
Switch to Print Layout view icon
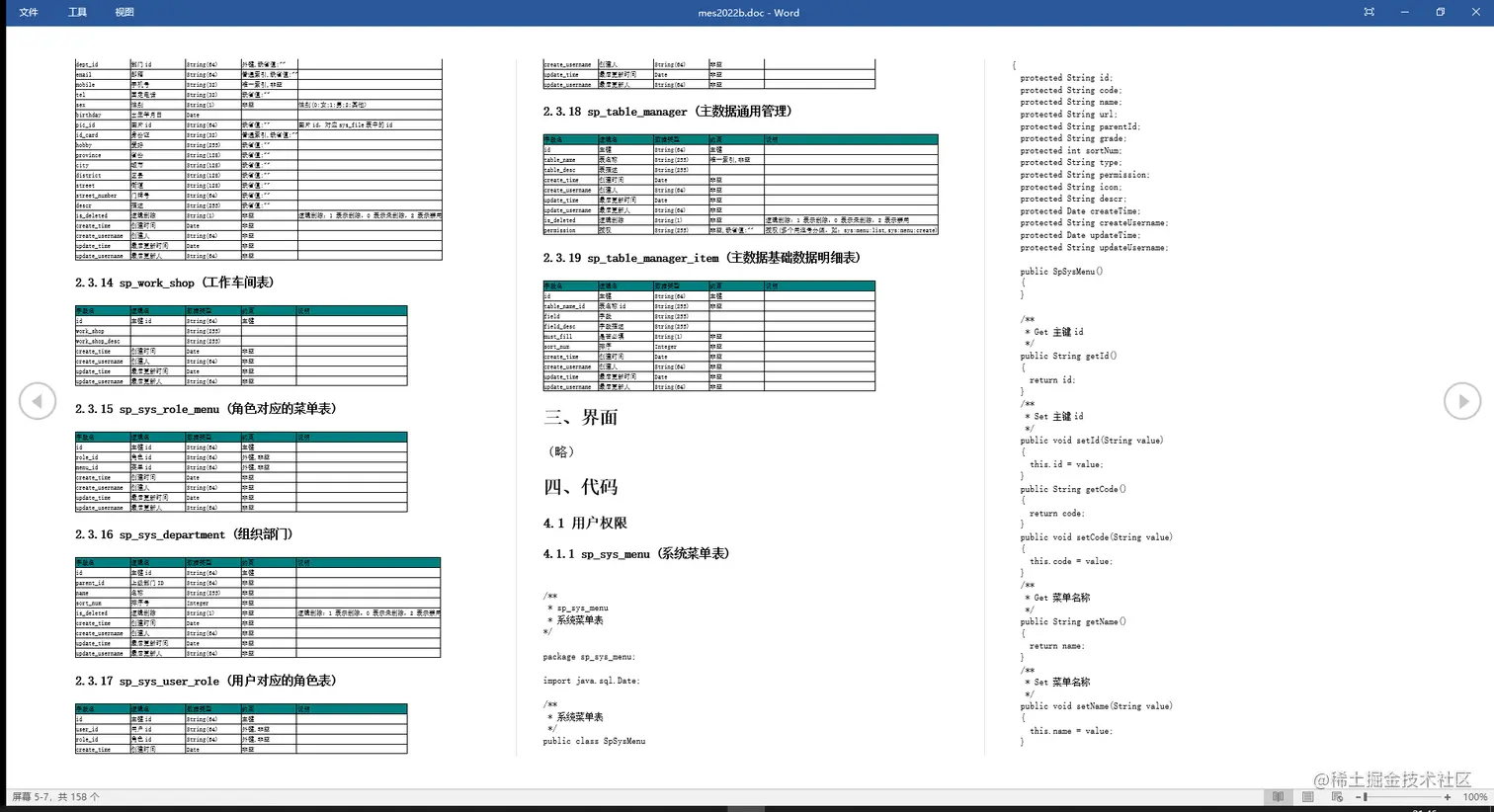pos(1308,796)
